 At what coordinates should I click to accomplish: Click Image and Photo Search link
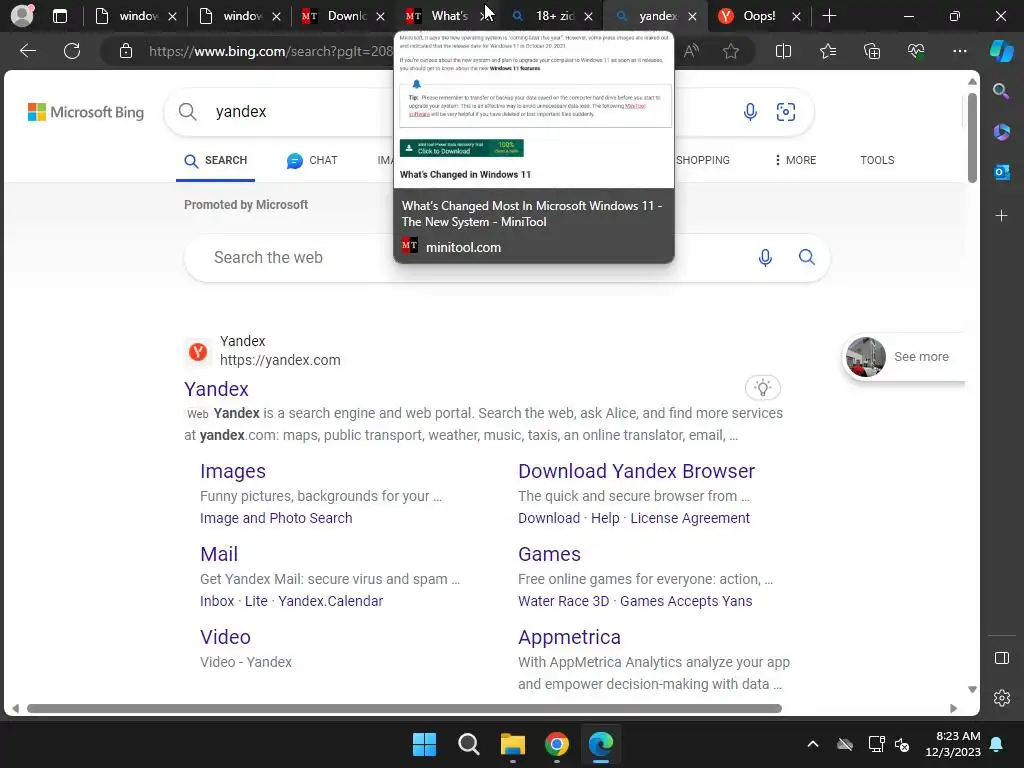coord(276,518)
